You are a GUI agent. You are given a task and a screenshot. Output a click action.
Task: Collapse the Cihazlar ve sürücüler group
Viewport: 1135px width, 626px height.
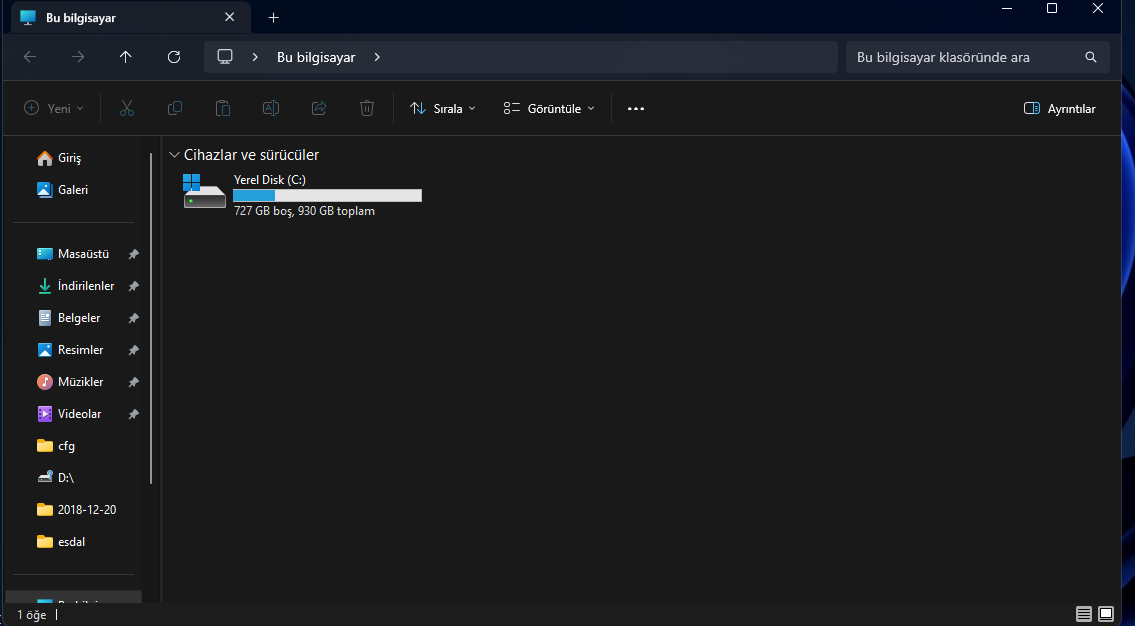coord(174,155)
